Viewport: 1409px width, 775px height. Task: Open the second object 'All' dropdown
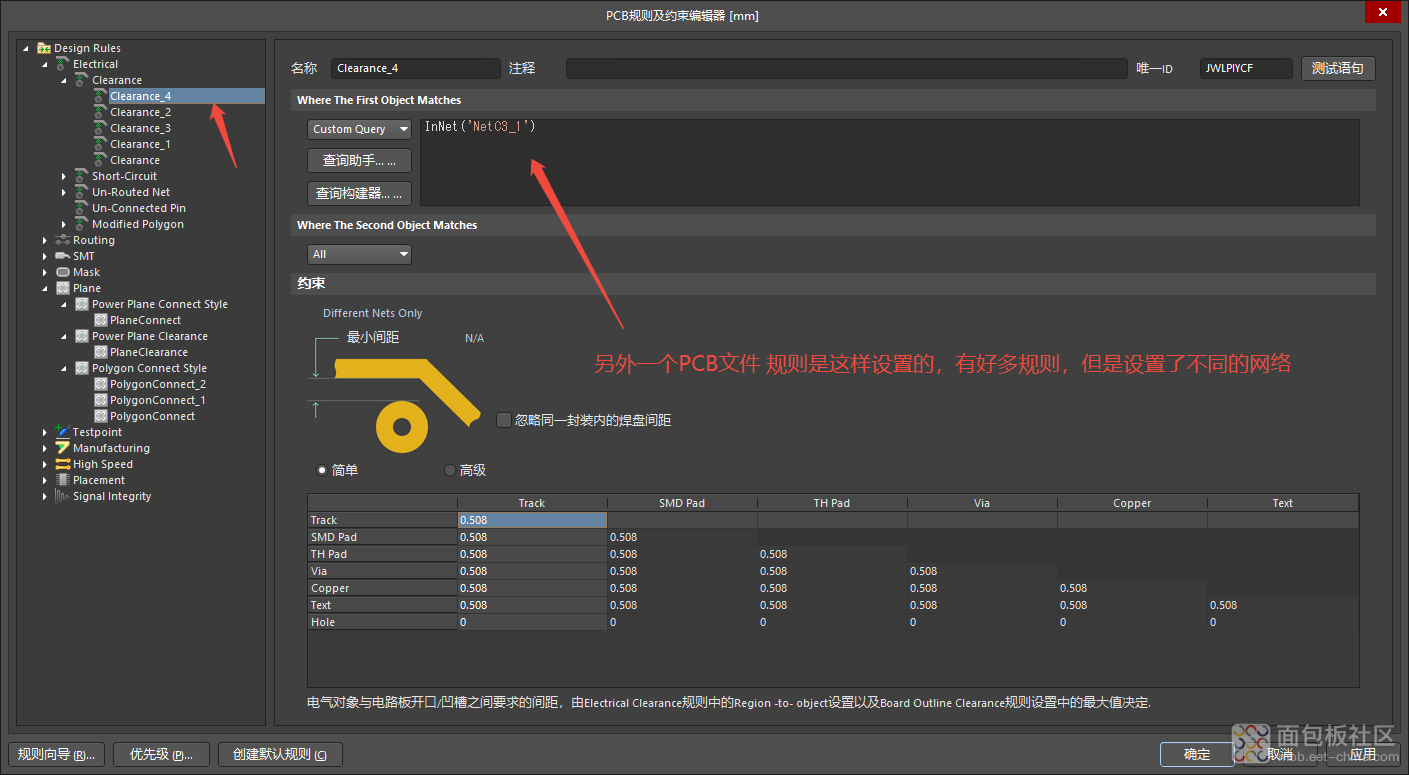click(x=359, y=254)
